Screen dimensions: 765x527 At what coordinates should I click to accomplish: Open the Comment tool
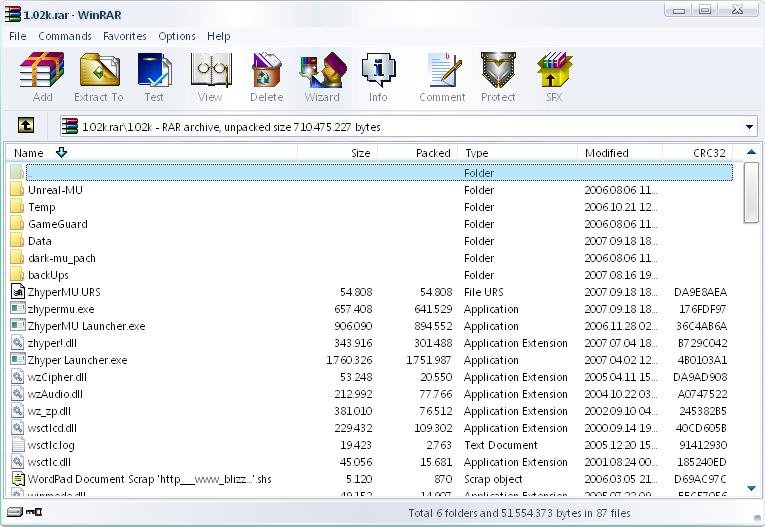click(442, 77)
